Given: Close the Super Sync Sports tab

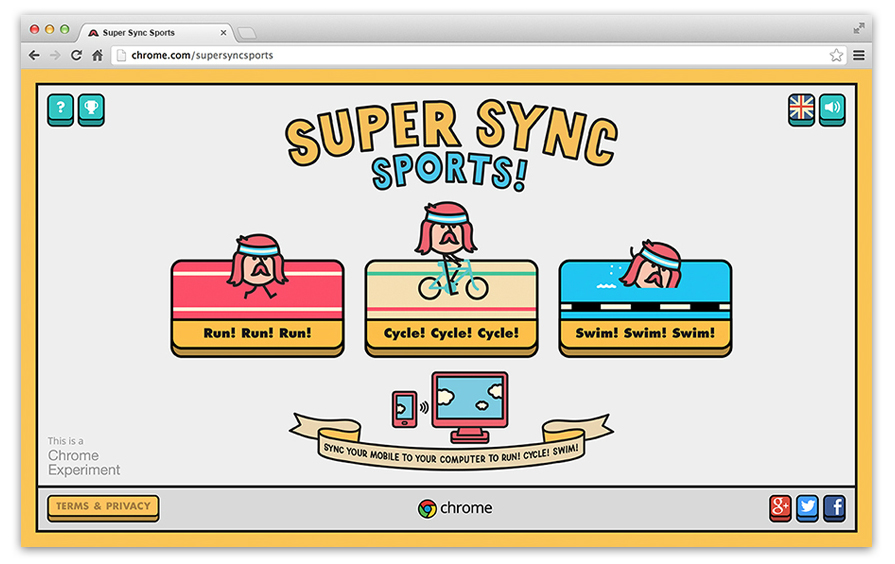Looking at the screenshot, I should pos(223,33).
